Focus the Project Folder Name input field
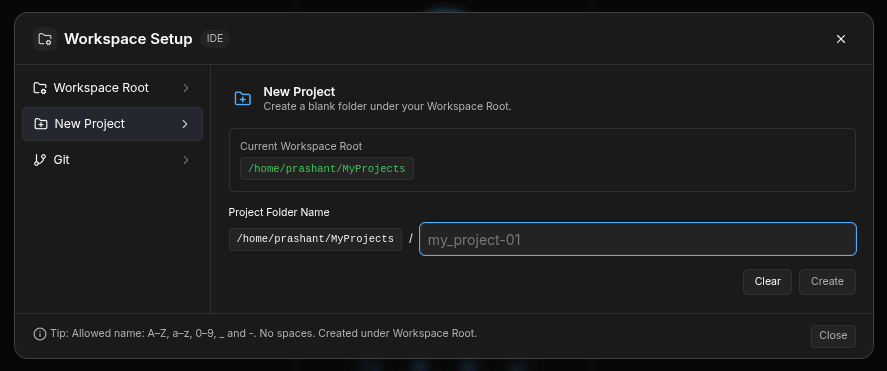 (638, 239)
